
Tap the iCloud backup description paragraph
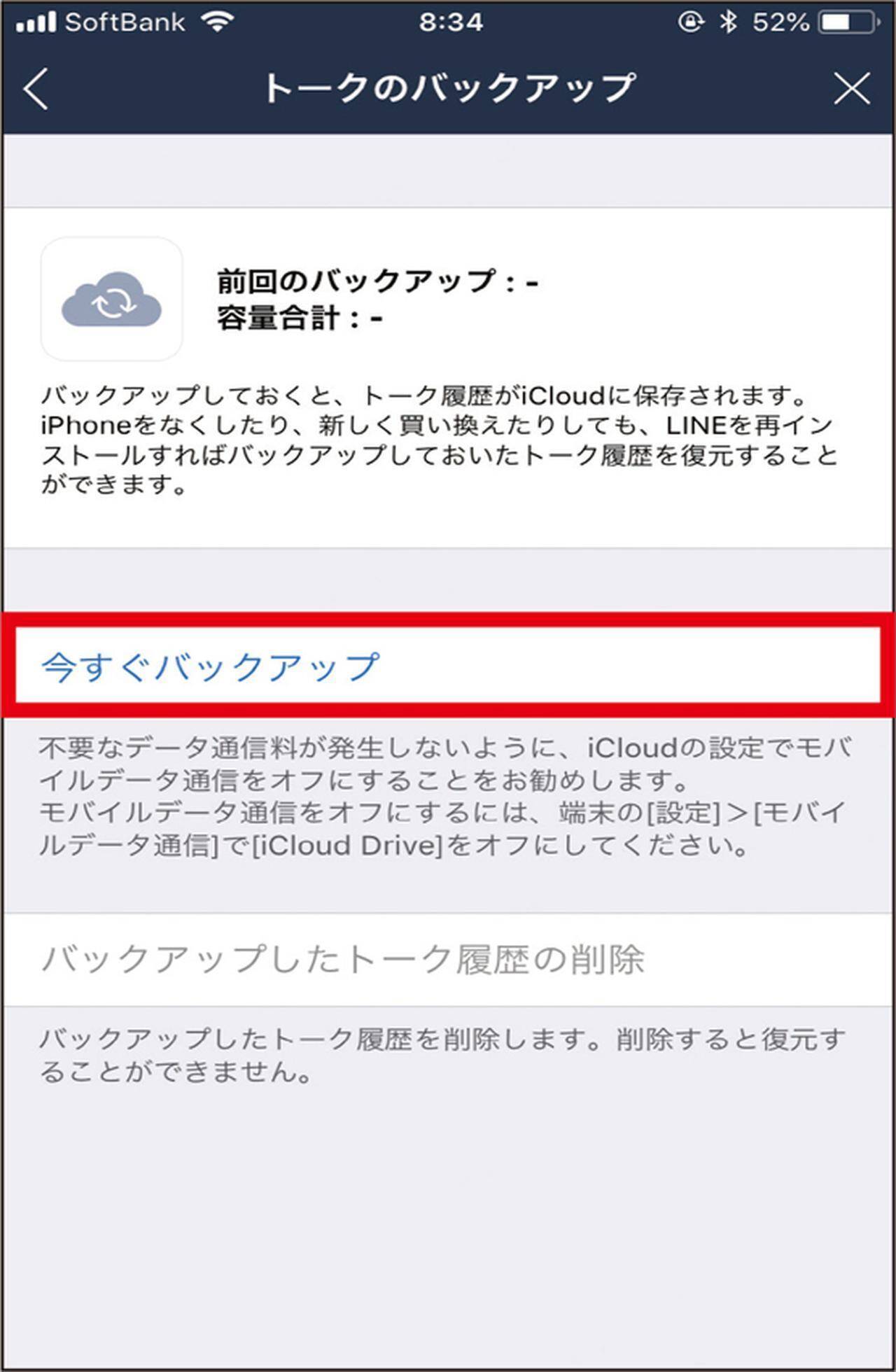pyautogui.click(x=440, y=440)
